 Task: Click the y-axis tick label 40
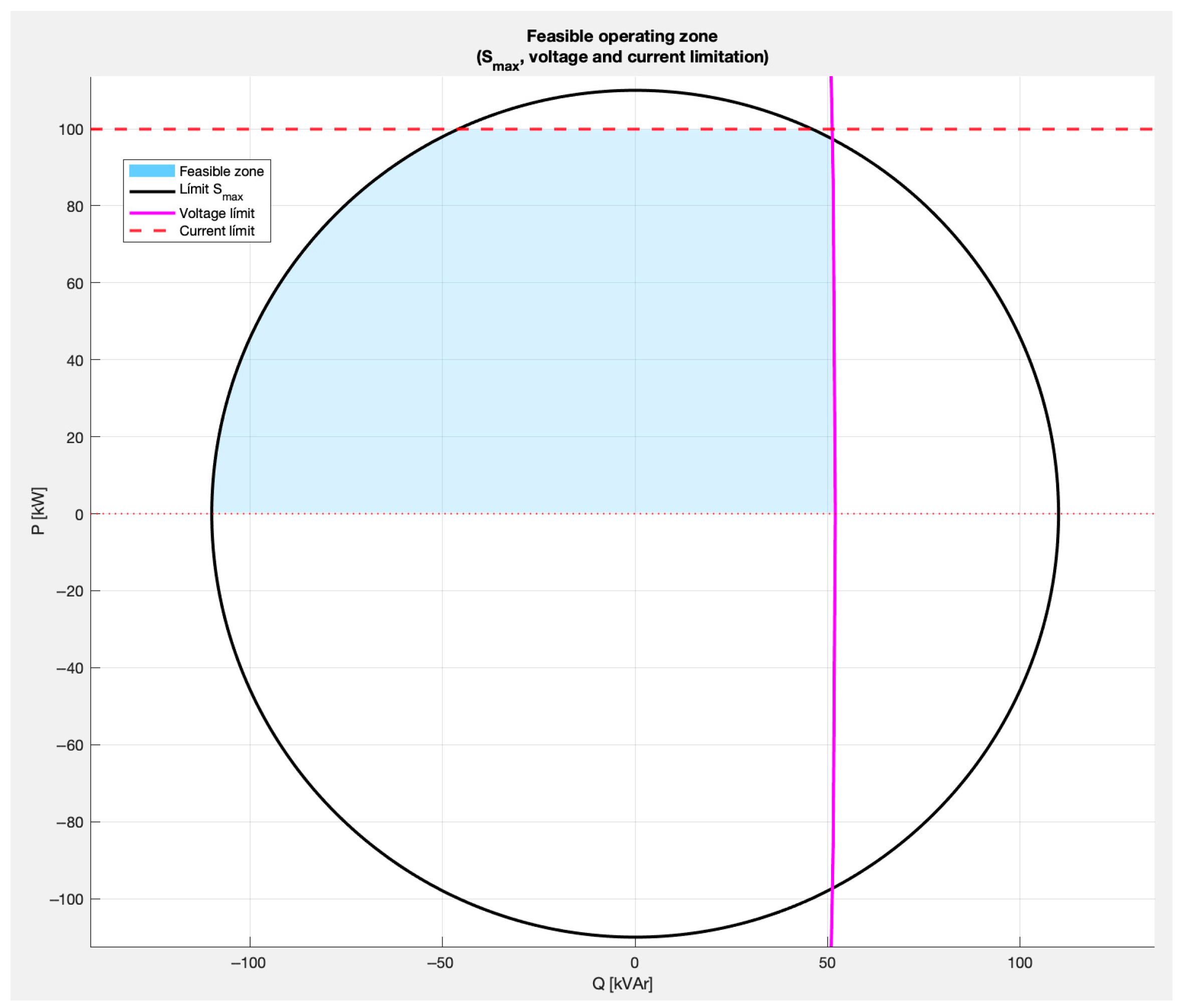point(75,360)
